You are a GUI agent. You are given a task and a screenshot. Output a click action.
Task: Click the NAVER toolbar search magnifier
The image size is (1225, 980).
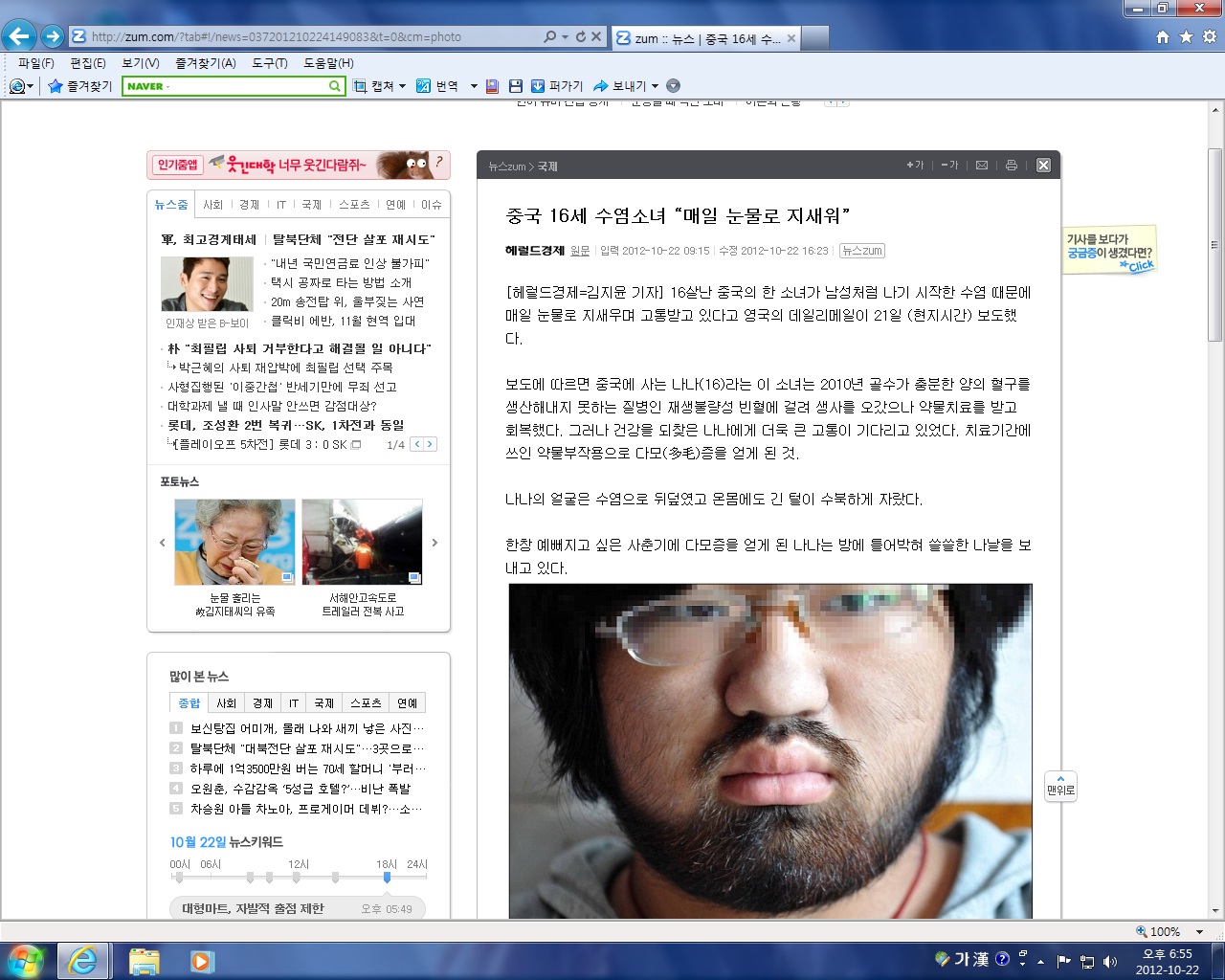[x=335, y=86]
